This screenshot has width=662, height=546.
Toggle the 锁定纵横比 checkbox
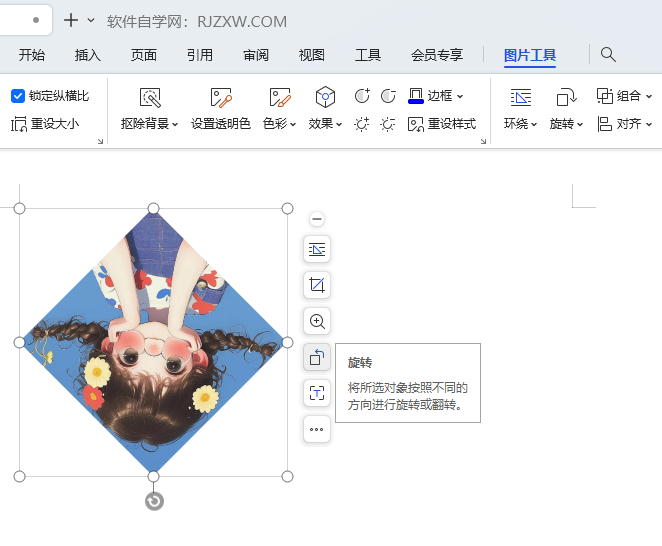(18, 96)
